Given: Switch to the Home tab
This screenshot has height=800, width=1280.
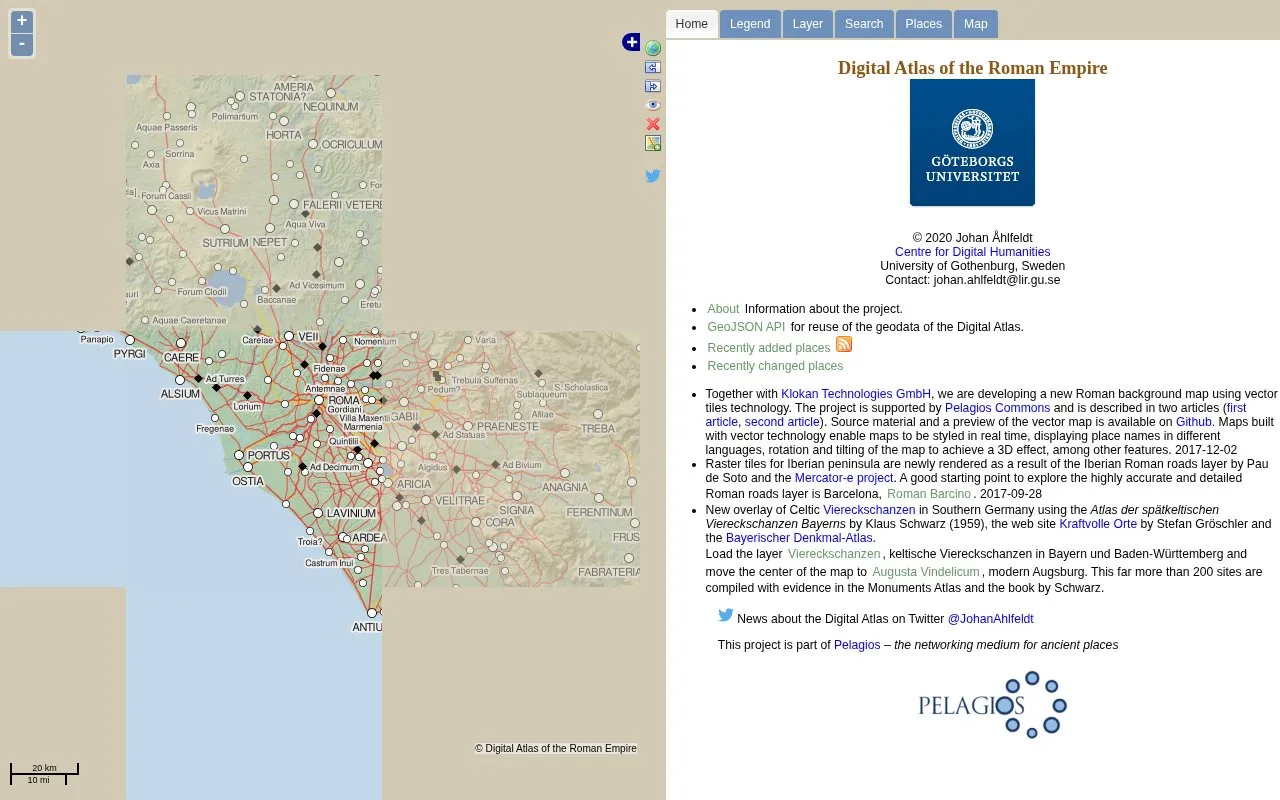Looking at the screenshot, I should pos(692,24).
